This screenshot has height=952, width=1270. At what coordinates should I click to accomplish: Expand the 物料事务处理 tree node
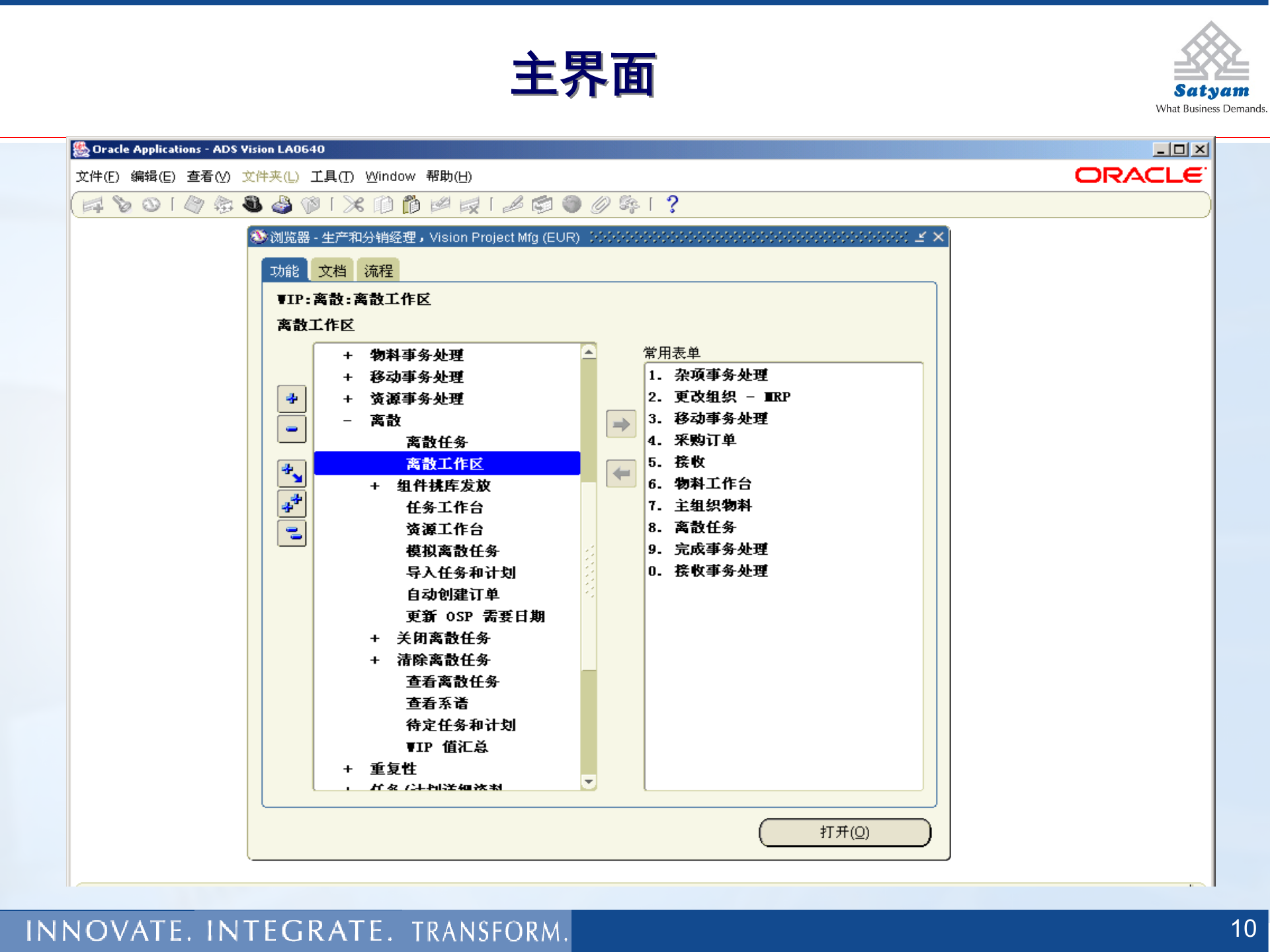(347, 355)
